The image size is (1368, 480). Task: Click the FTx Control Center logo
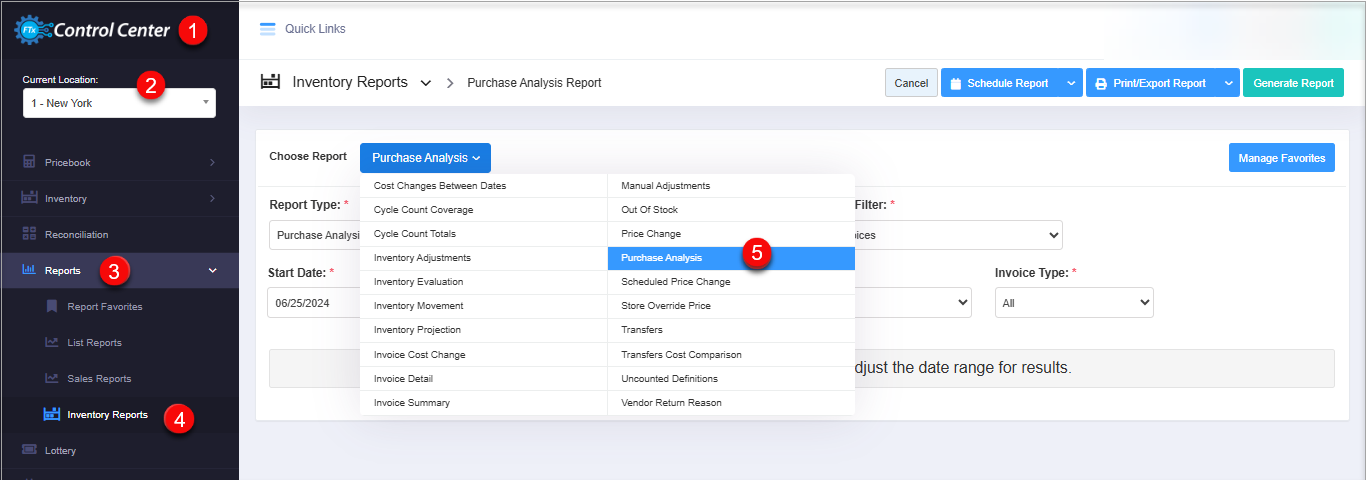(92, 30)
